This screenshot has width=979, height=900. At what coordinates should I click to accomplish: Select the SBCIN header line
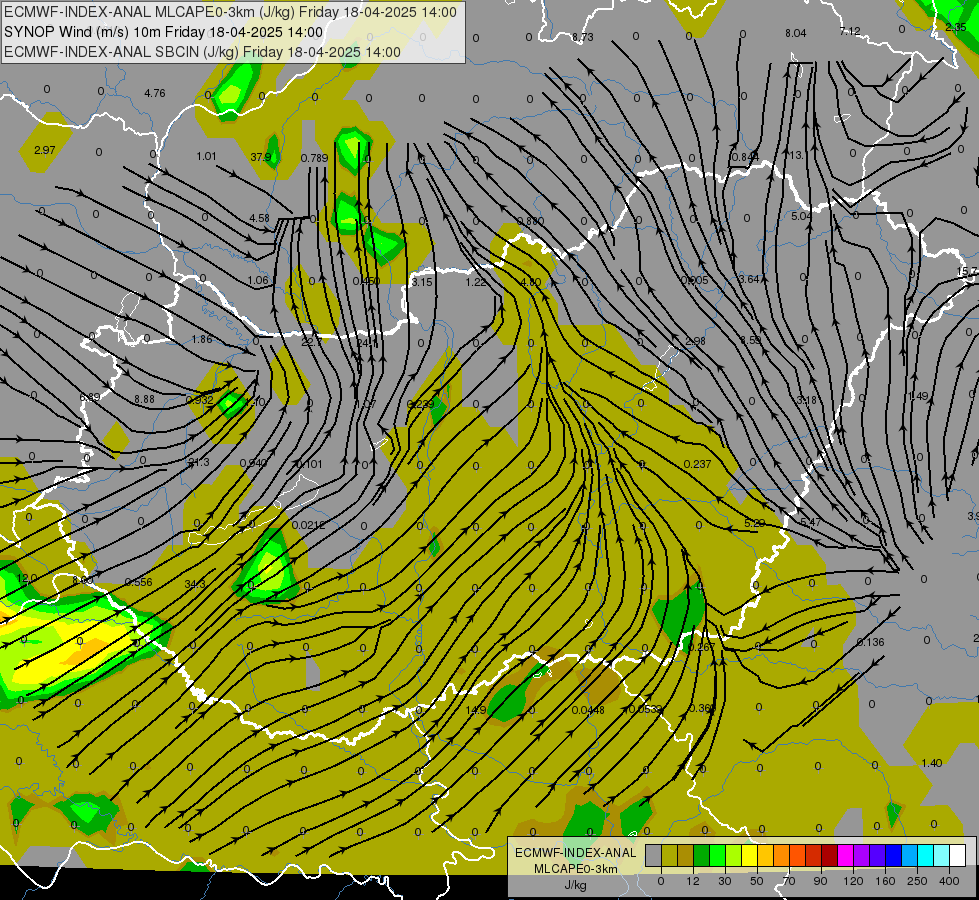[x=202, y=52]
